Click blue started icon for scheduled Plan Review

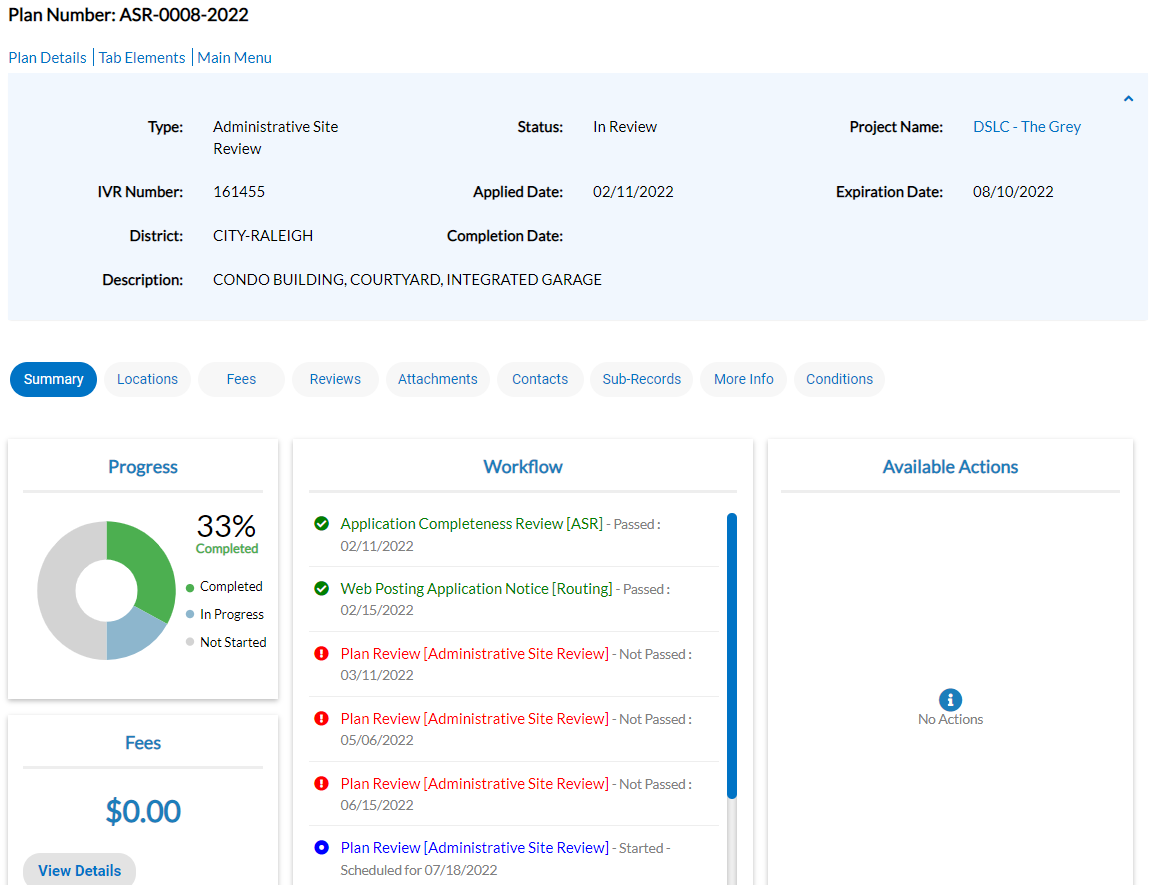point(321,848)
